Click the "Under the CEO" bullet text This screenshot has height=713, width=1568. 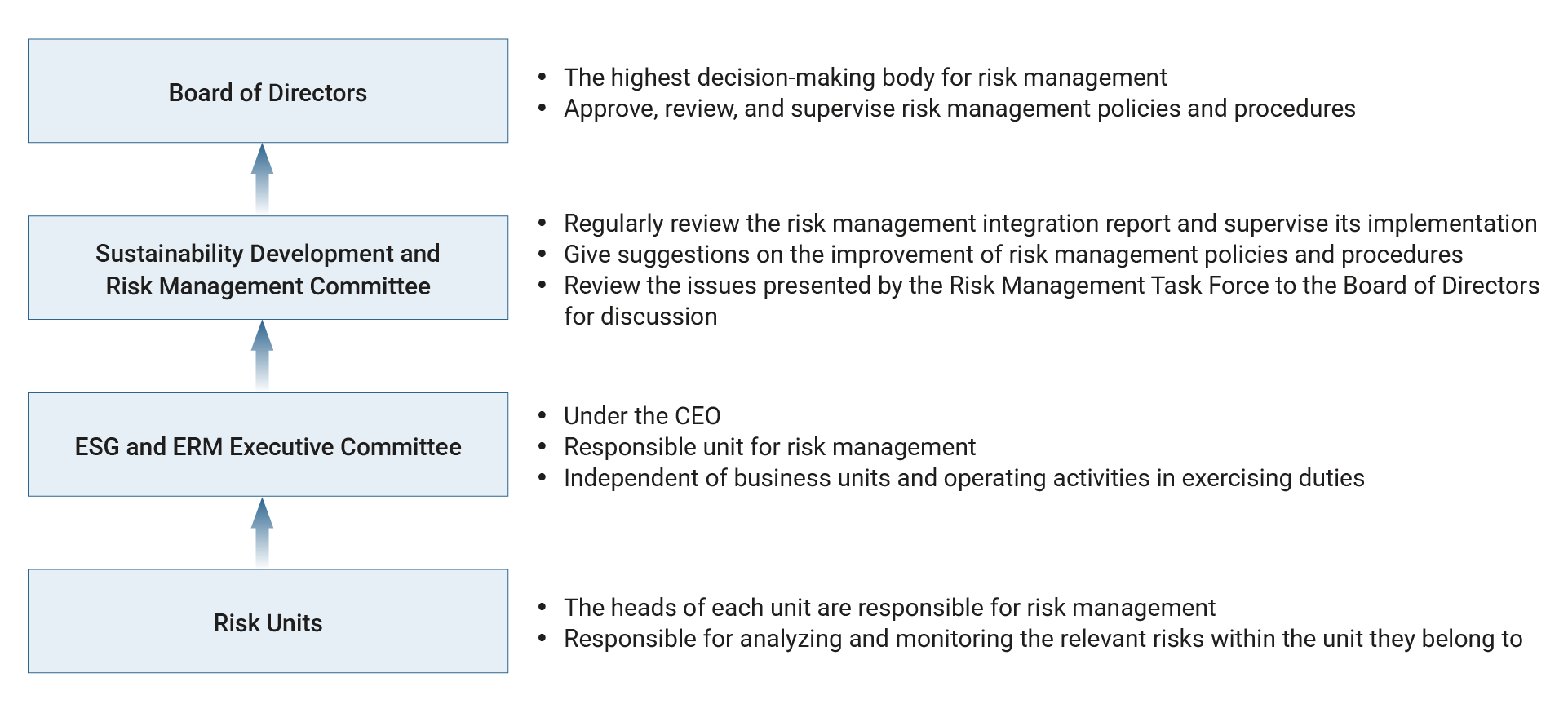point(642,416)
